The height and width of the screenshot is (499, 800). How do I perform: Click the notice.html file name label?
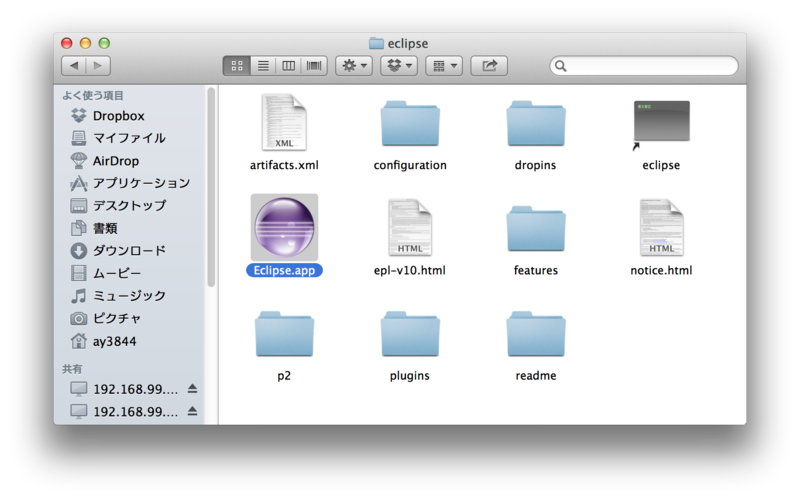pos(661,270)
